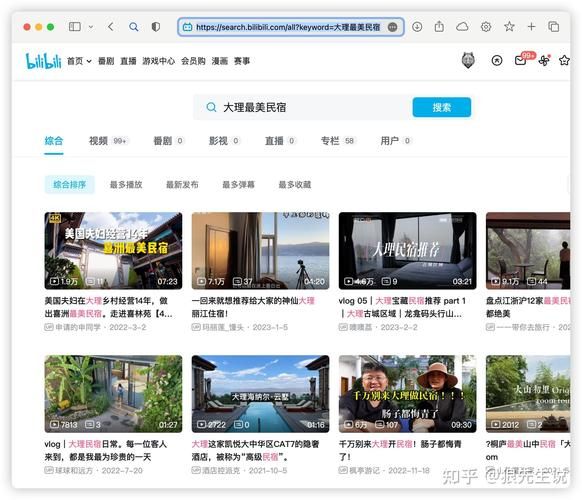
Task: Switch to 视频 99+ tab
Action: pyautogui.click(x=108, y=141)
